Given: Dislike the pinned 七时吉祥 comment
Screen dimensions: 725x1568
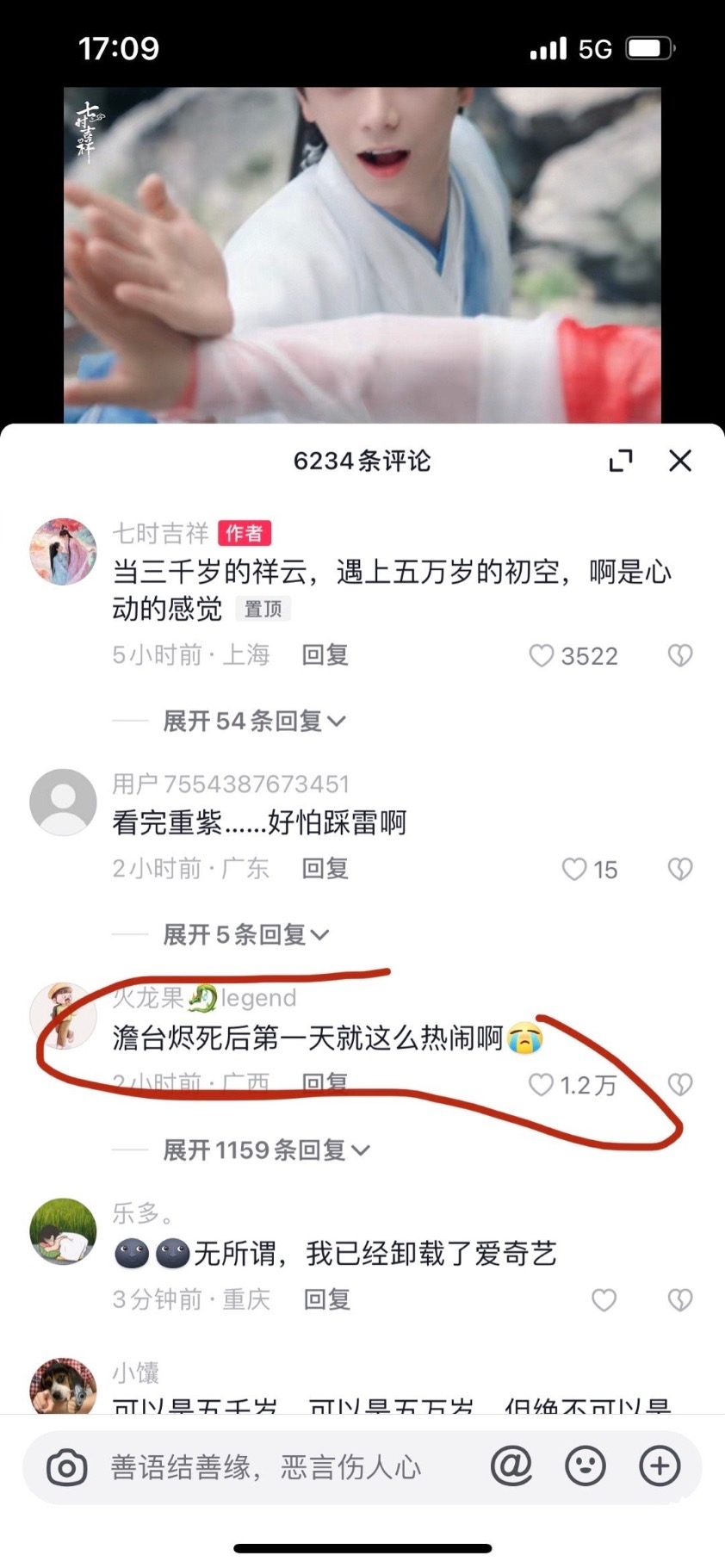Looking at the screenshot, I should point(680,656).
